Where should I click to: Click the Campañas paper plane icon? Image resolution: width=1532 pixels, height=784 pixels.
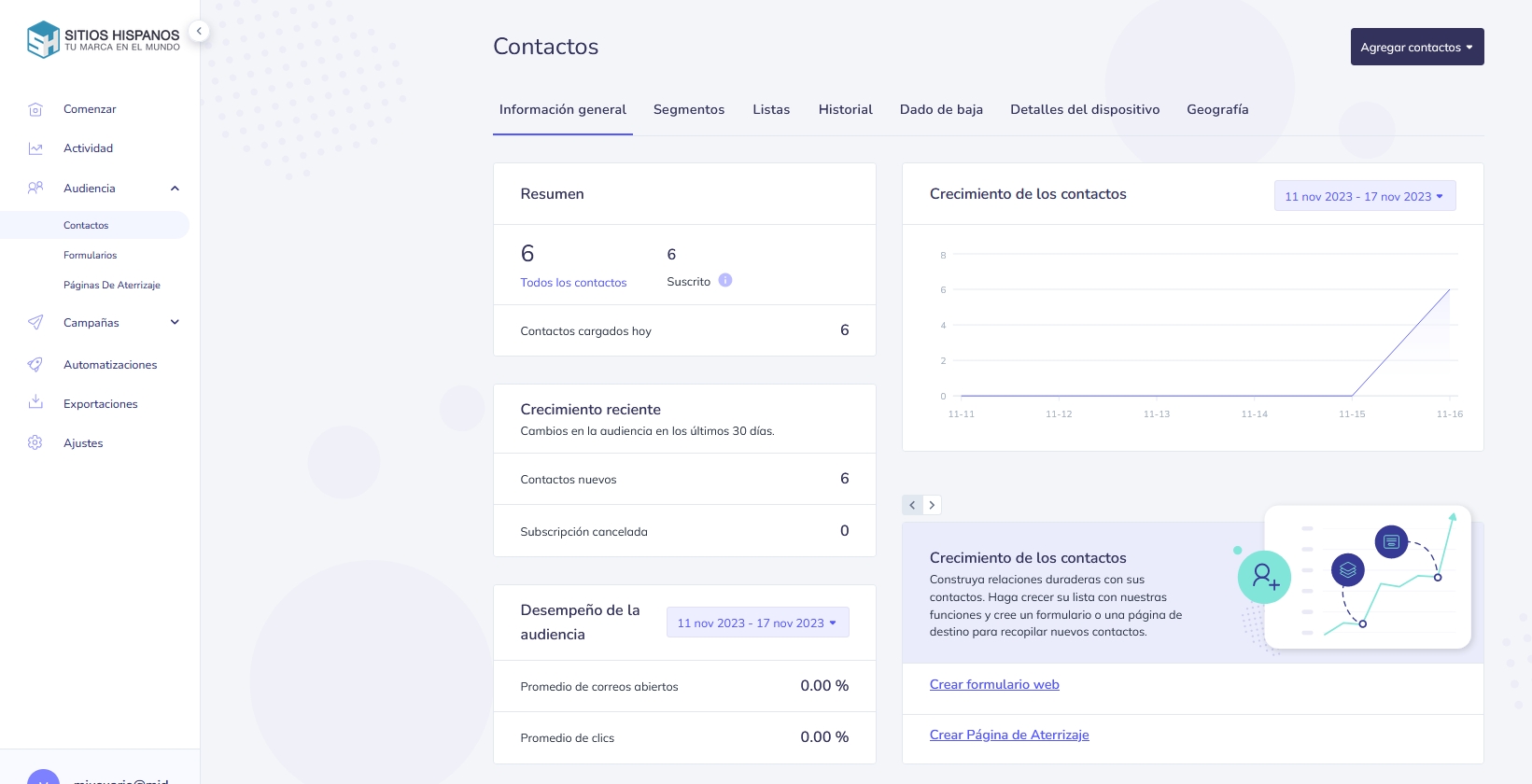pos(35,322)
